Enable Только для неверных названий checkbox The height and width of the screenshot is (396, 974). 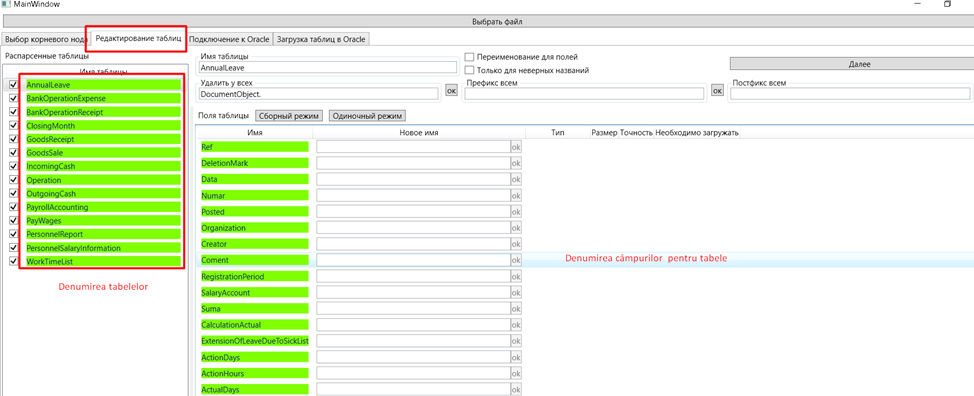[x=470, y=70]
